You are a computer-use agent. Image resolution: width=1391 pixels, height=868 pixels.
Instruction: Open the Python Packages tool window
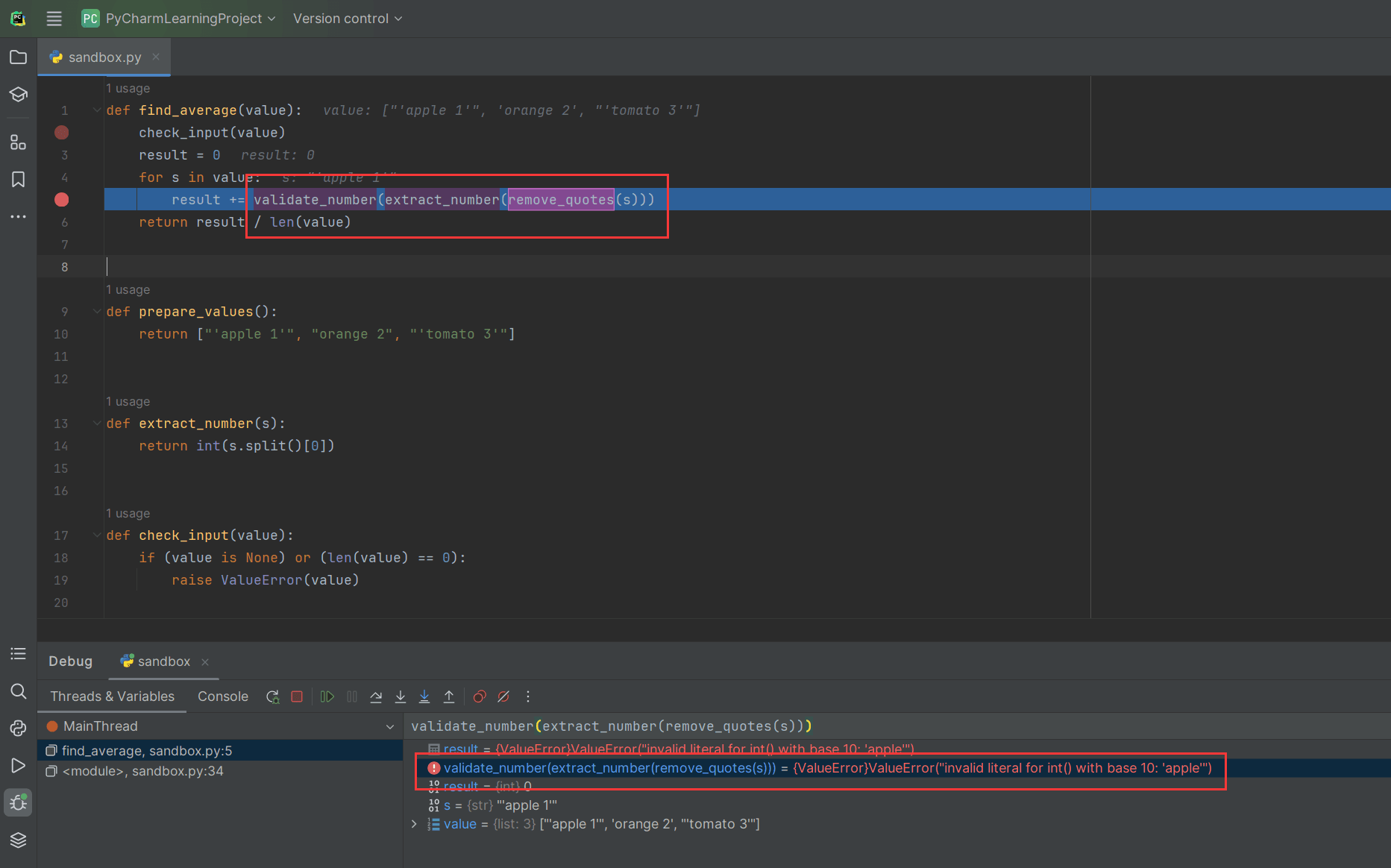coord(19,840)
